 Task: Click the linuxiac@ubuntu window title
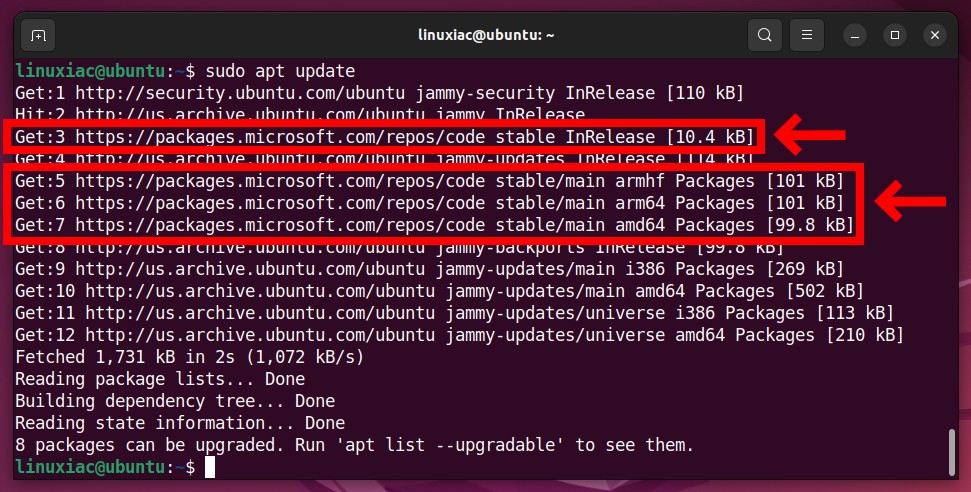486,35
